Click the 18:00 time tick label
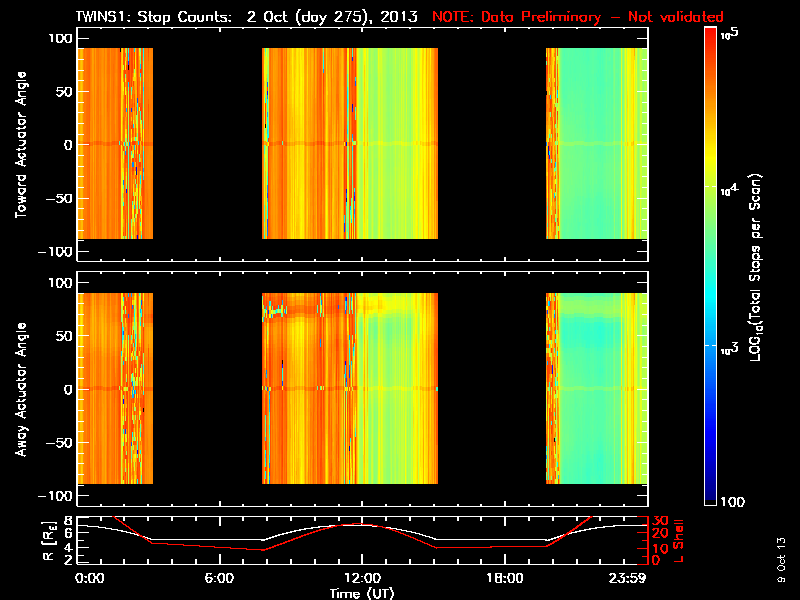800x600 pixels. (504, 578)
